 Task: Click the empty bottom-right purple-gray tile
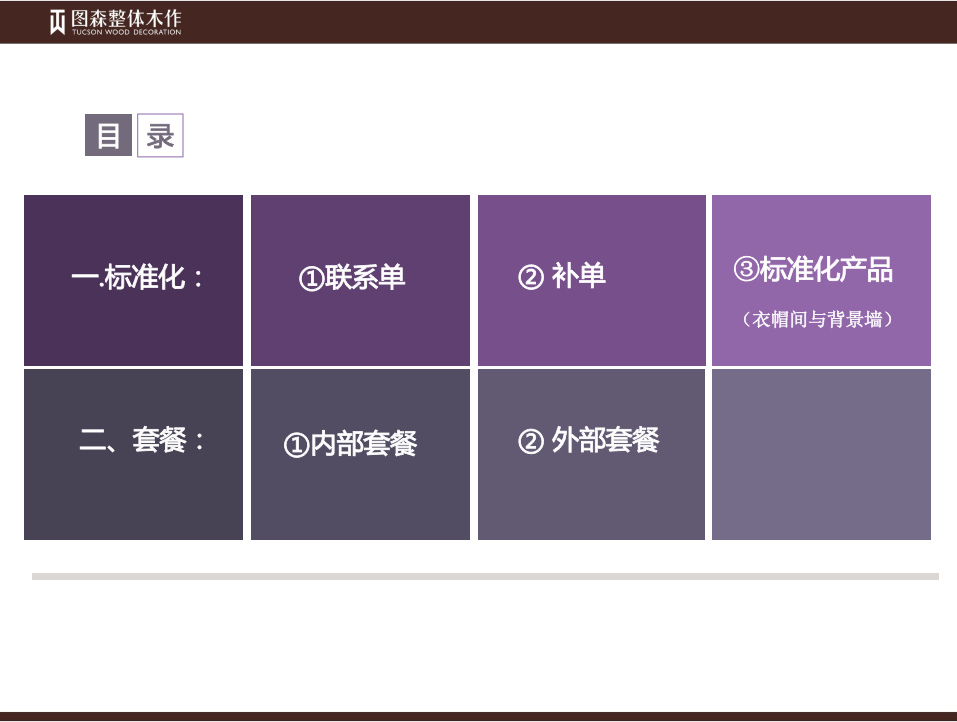(821, 454)
